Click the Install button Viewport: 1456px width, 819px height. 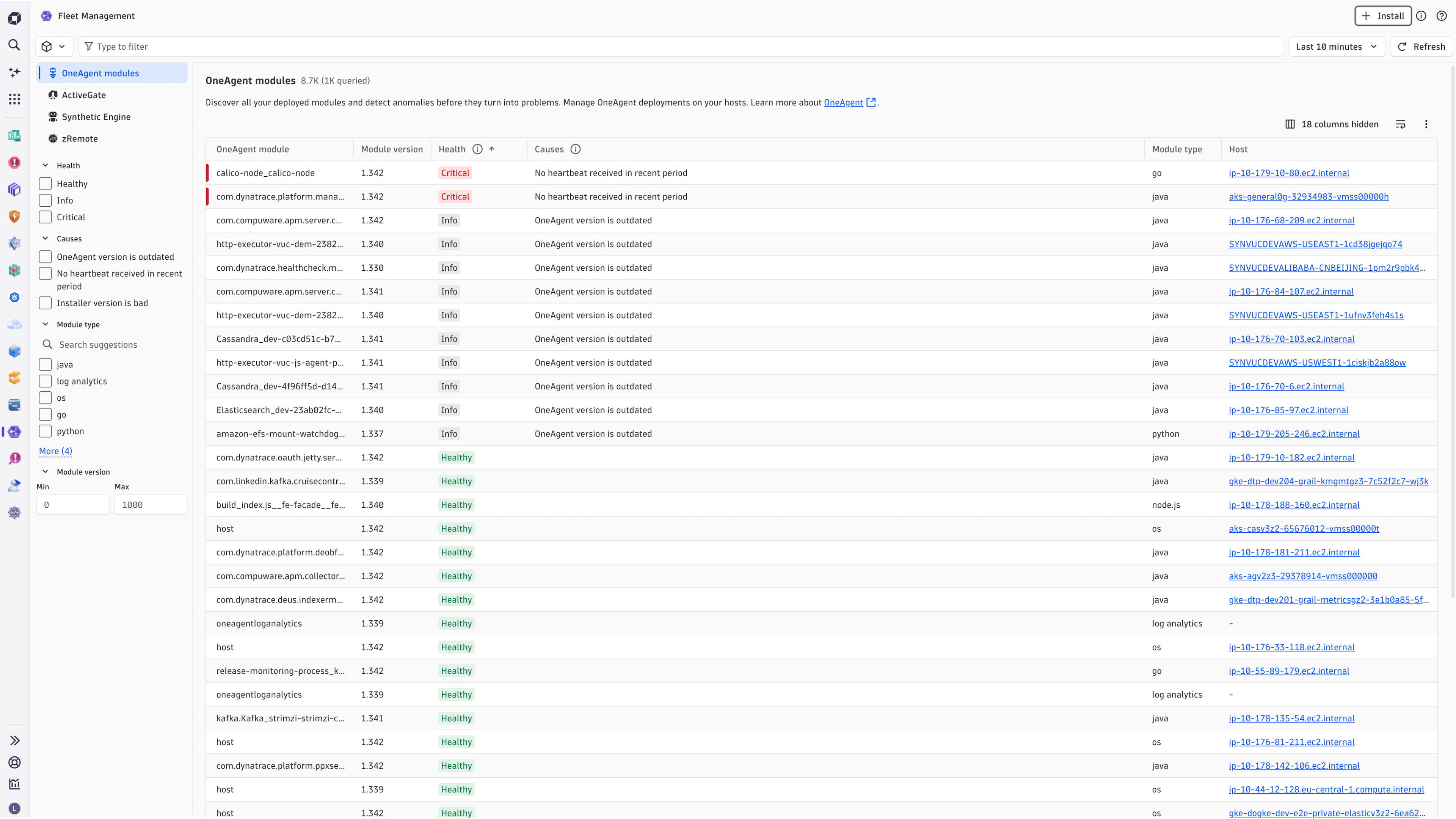click(x=1382, y=16)
